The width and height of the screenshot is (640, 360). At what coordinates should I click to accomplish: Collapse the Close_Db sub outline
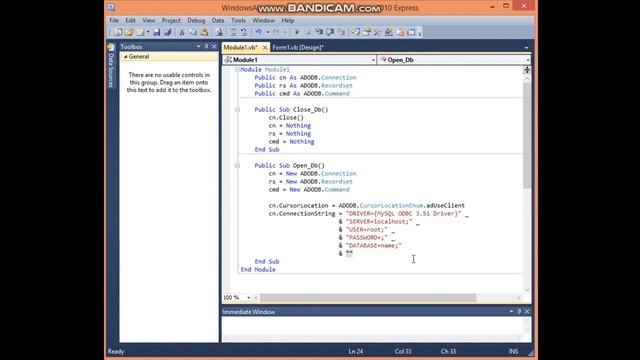point(237,110)
